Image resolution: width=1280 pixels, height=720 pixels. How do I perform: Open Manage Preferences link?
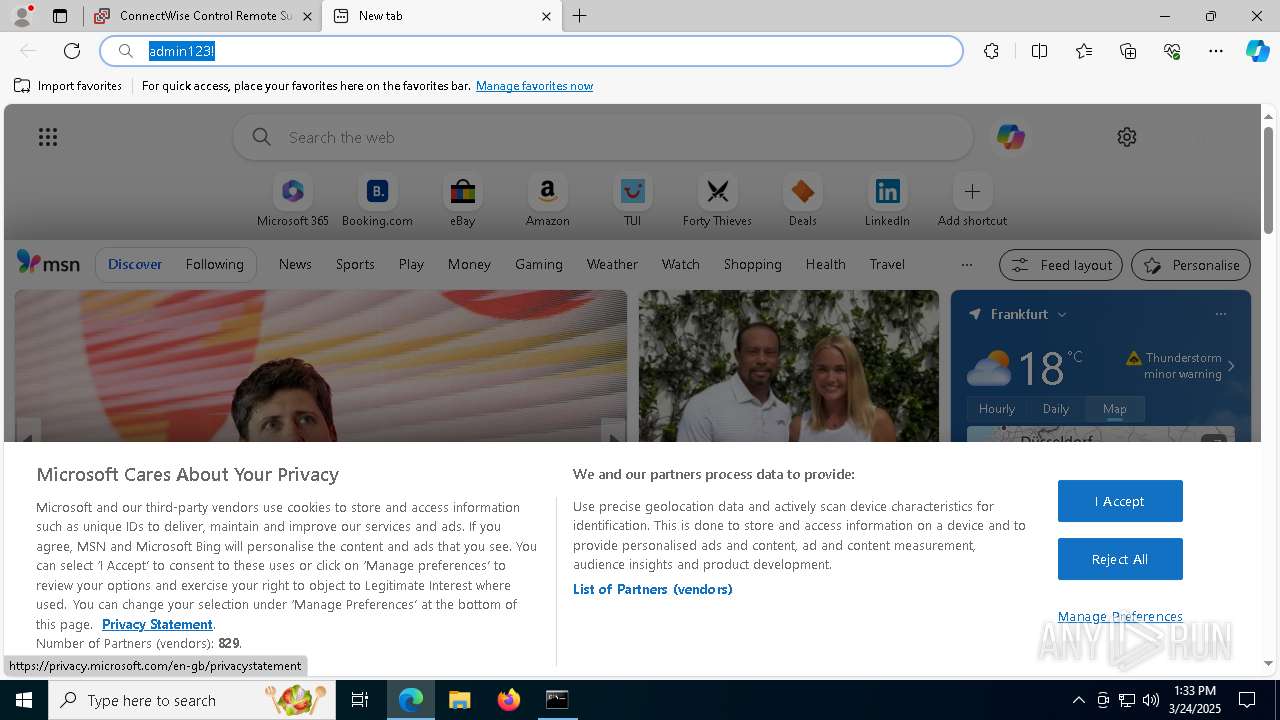pos(1120,616)
